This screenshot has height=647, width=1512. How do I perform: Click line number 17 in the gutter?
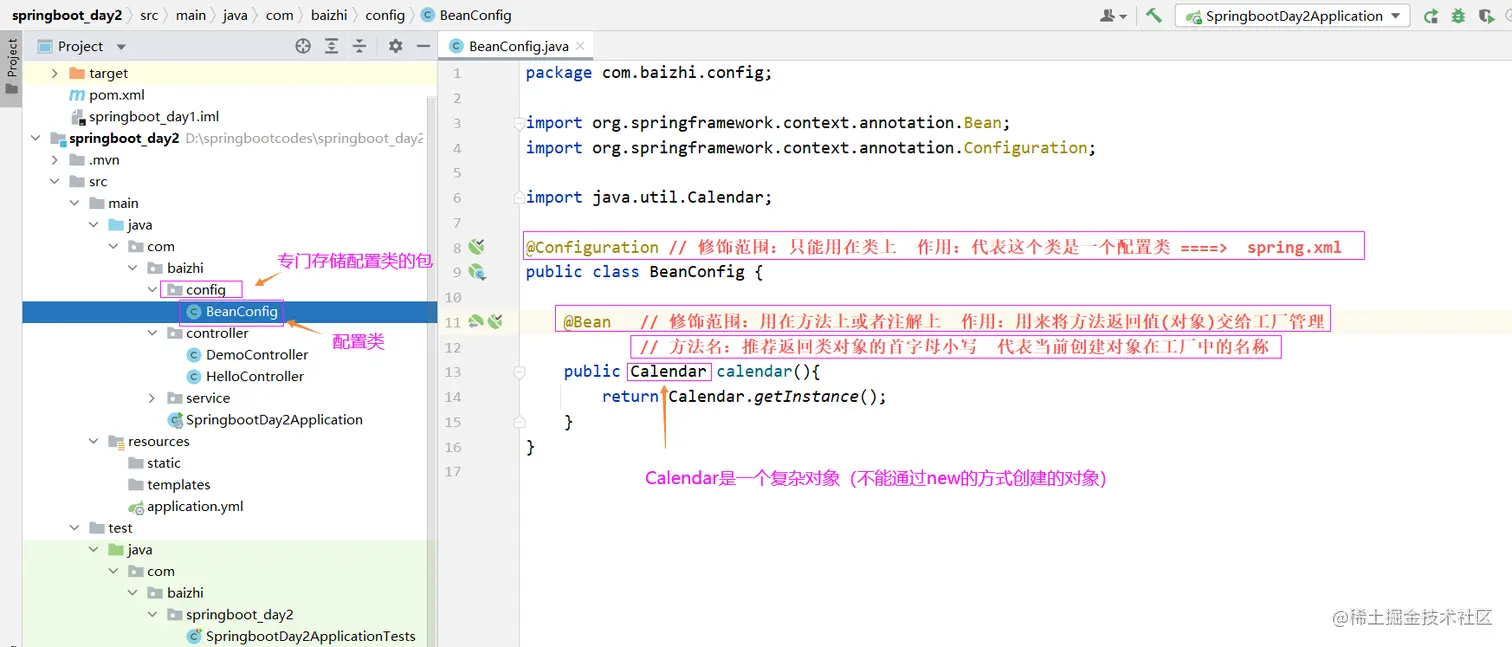pos(455,471)
